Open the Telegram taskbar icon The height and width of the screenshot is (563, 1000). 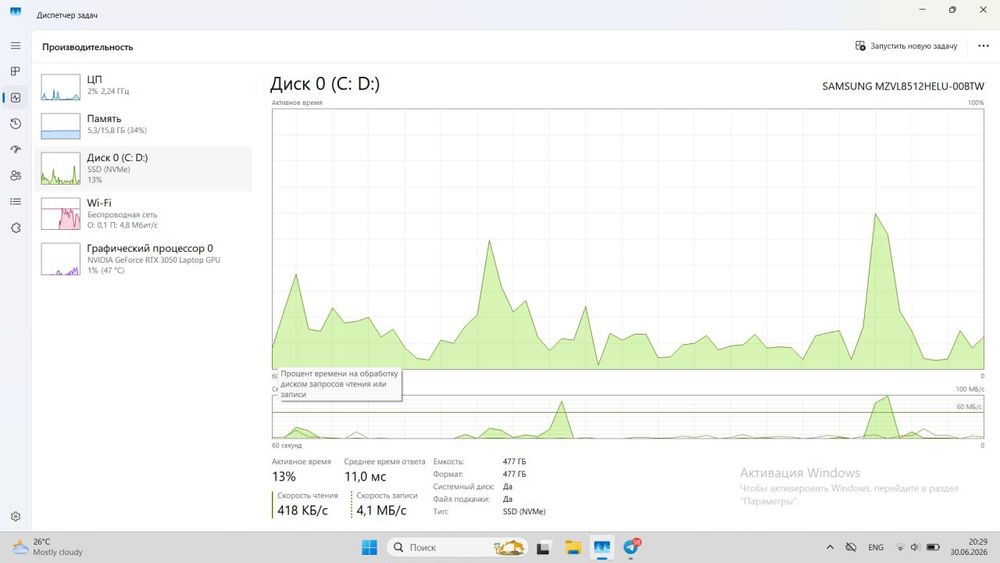pos(631,547)
